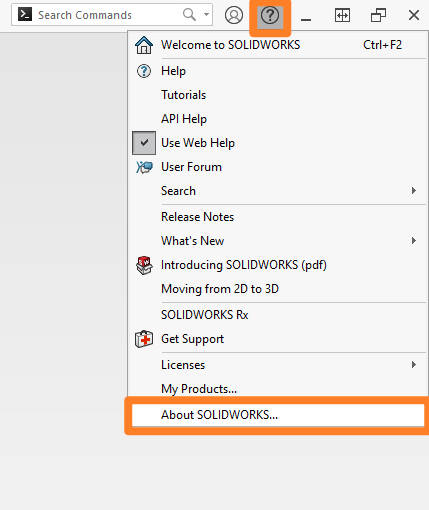Click the Help question mark icon in title bar

270,15
